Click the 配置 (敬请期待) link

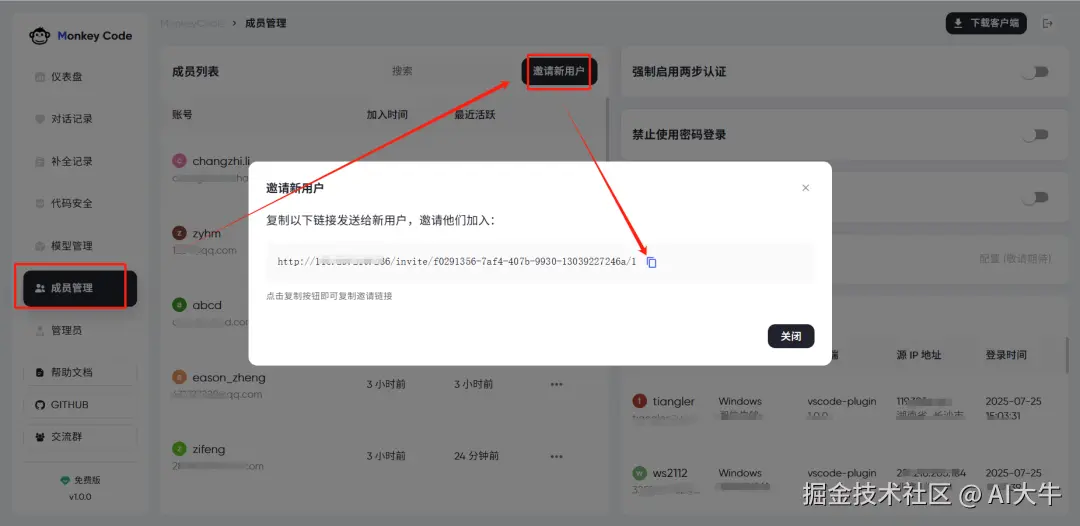point(1015,259)
